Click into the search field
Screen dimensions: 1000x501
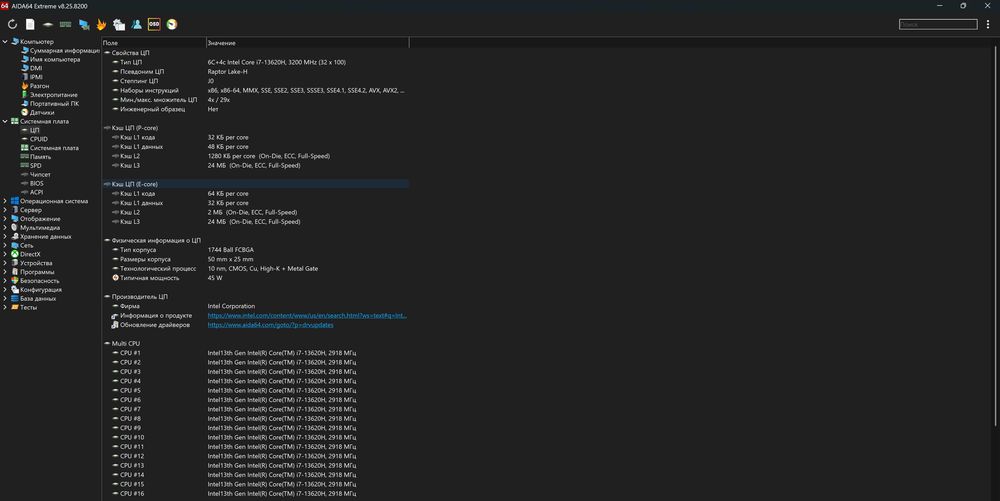(x=938, y=24)
